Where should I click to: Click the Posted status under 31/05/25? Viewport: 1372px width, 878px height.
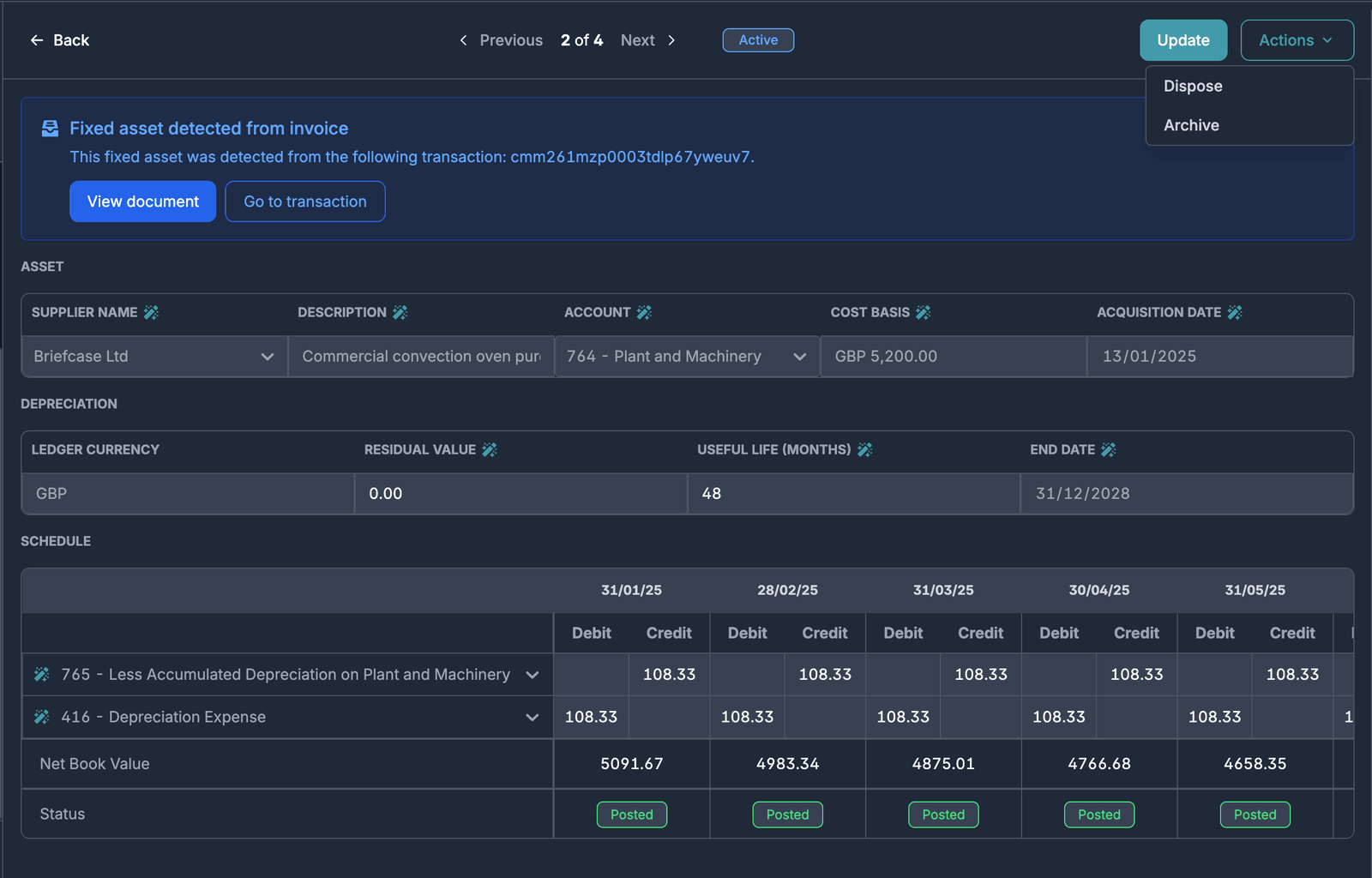(1255, 815)
